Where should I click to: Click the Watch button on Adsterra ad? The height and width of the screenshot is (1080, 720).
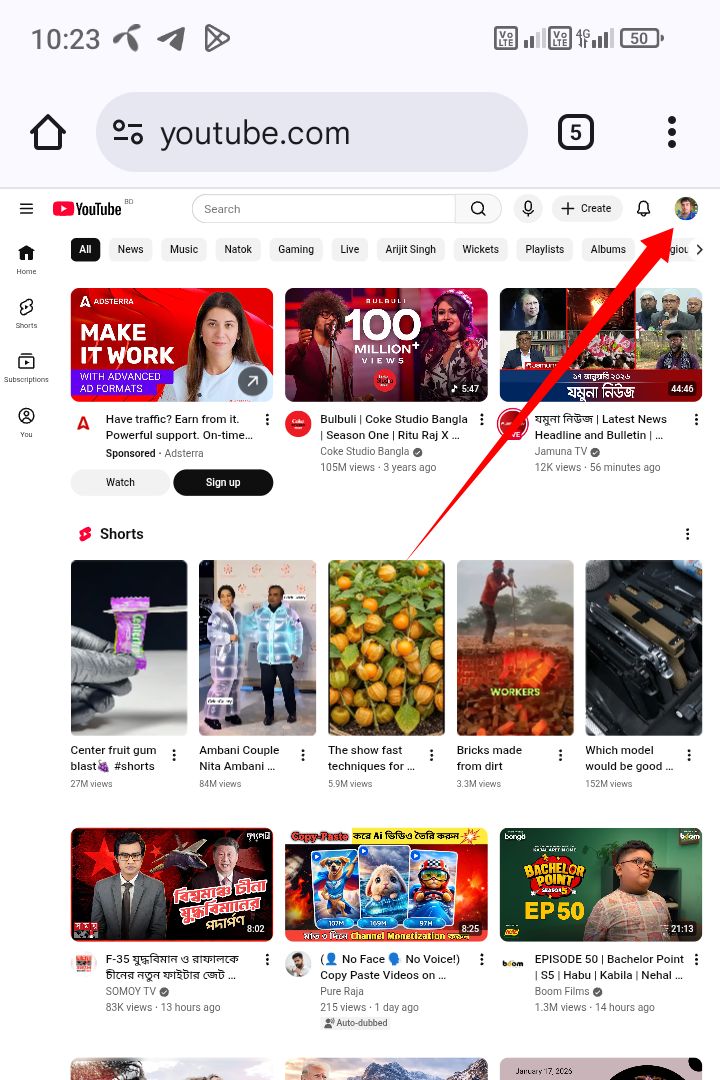point(120,482)
